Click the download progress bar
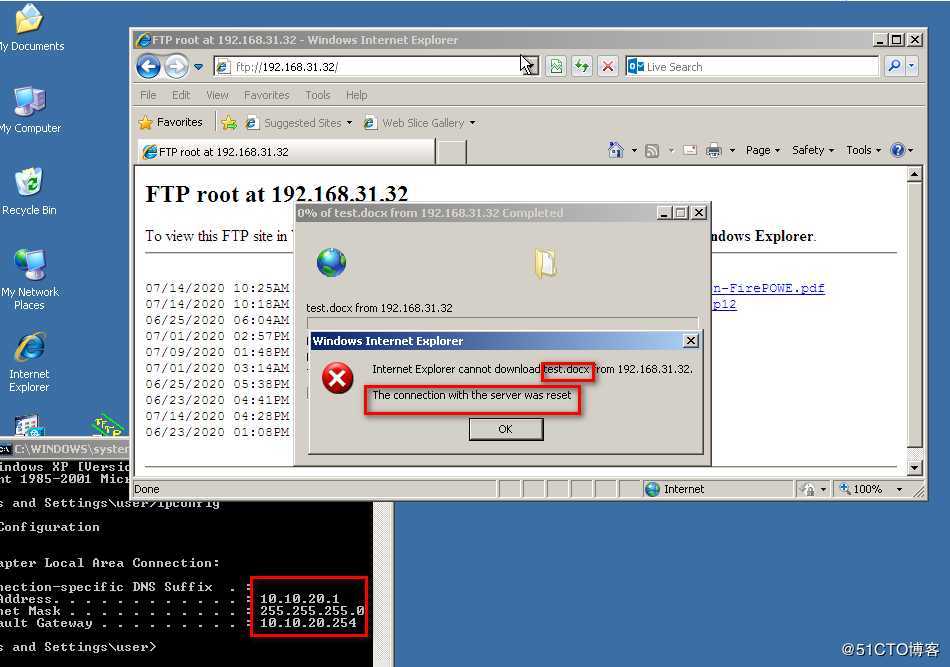This screenshot has height=667, width=950. 502,322
